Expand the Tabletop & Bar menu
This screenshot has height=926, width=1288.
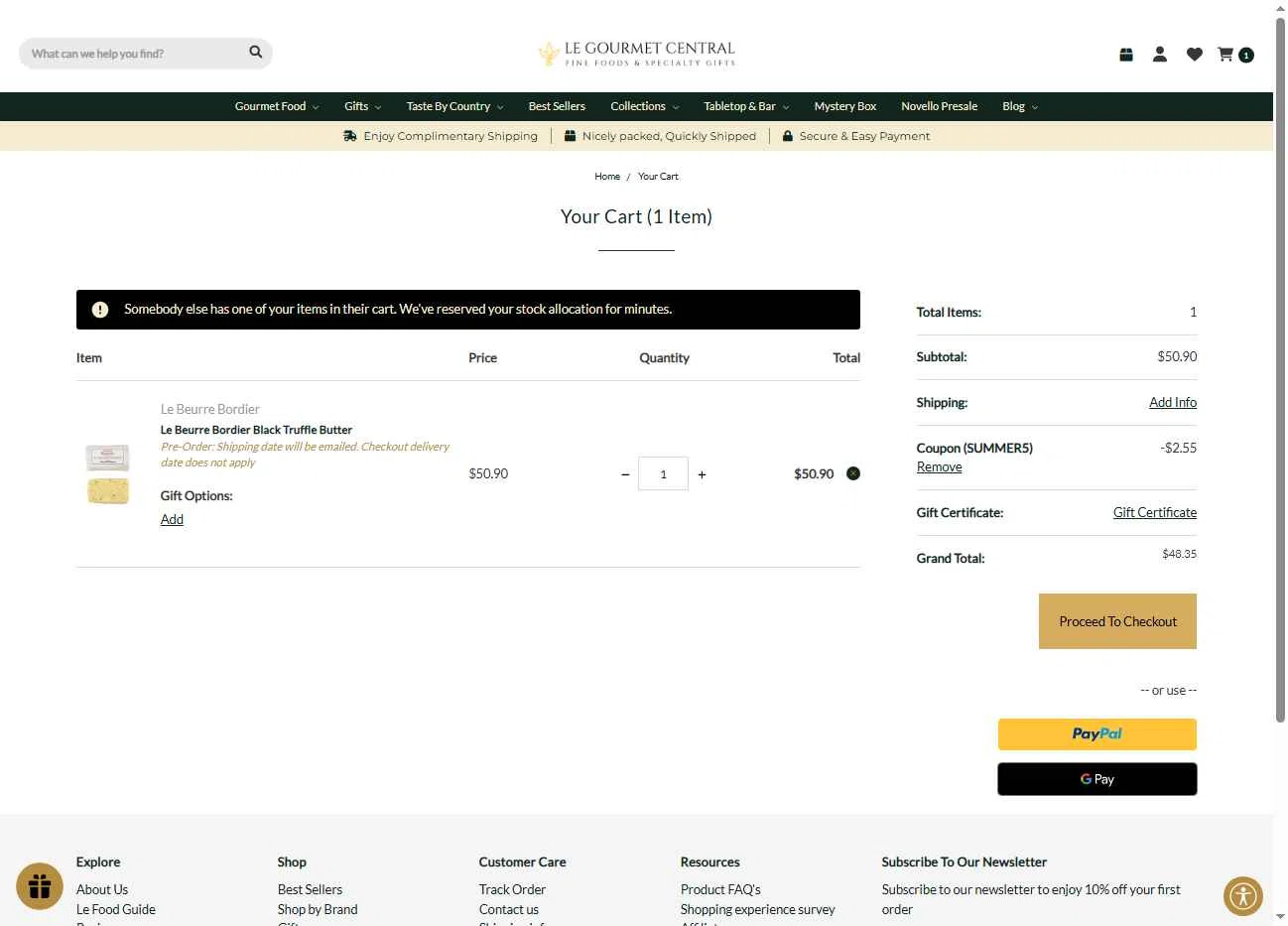tap(746, 106)
